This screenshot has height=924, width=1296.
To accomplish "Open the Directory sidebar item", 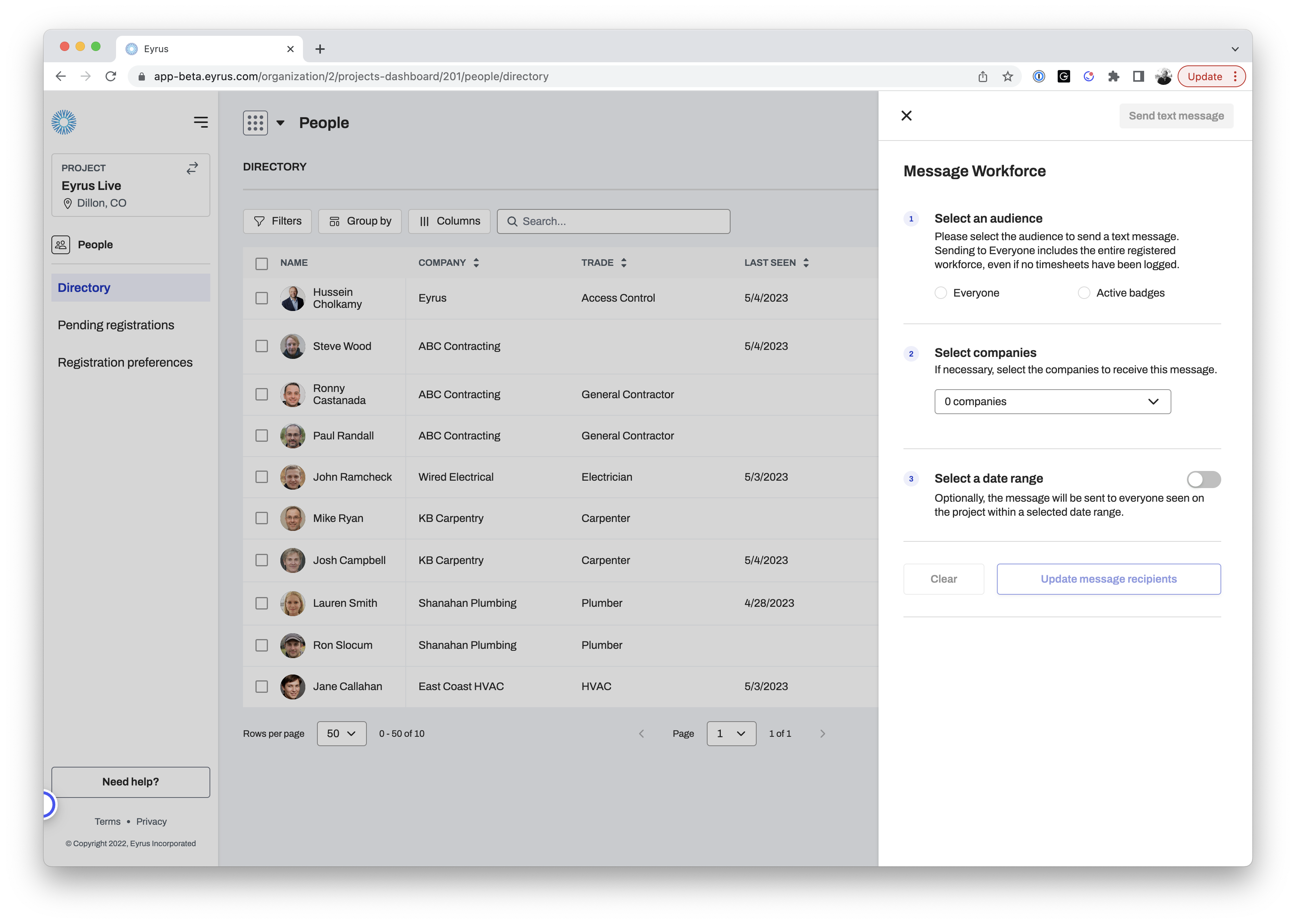I will click(130, 288).
